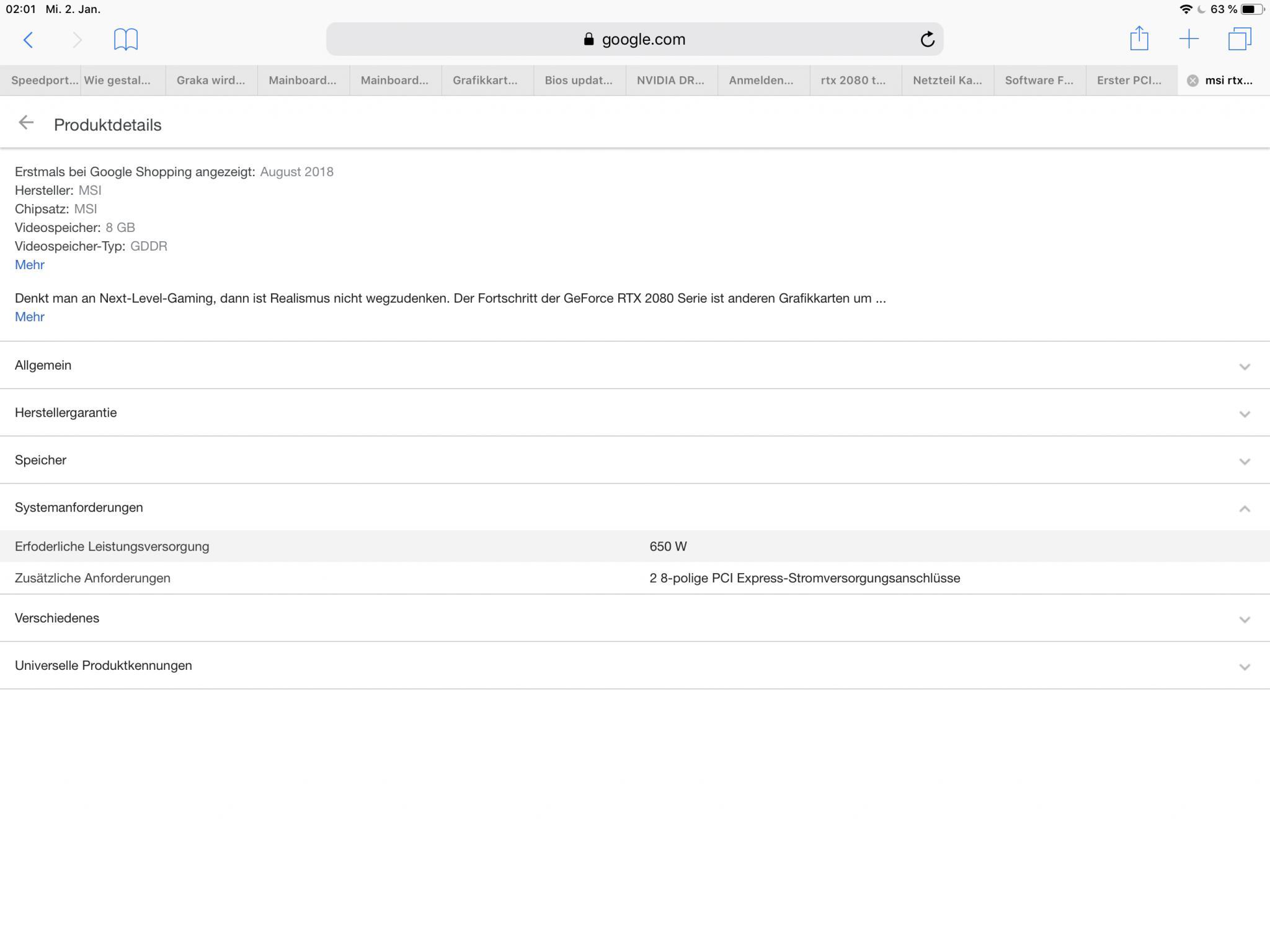Select the 650 W value
Screen dimensions: 1270x952
668,546
